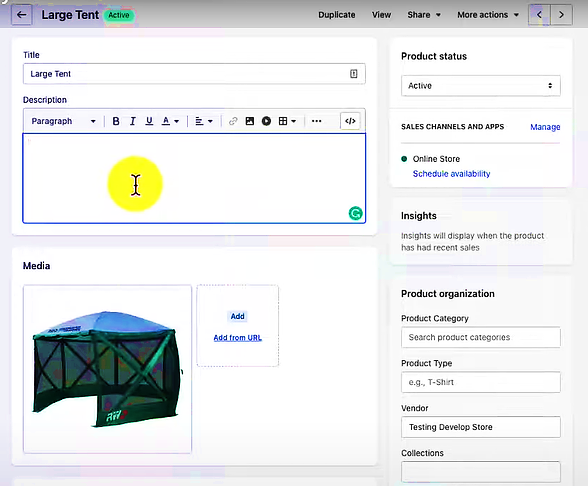Open the Grammarly icon in the description box
The image size is (588, 486).
[356, 213]
